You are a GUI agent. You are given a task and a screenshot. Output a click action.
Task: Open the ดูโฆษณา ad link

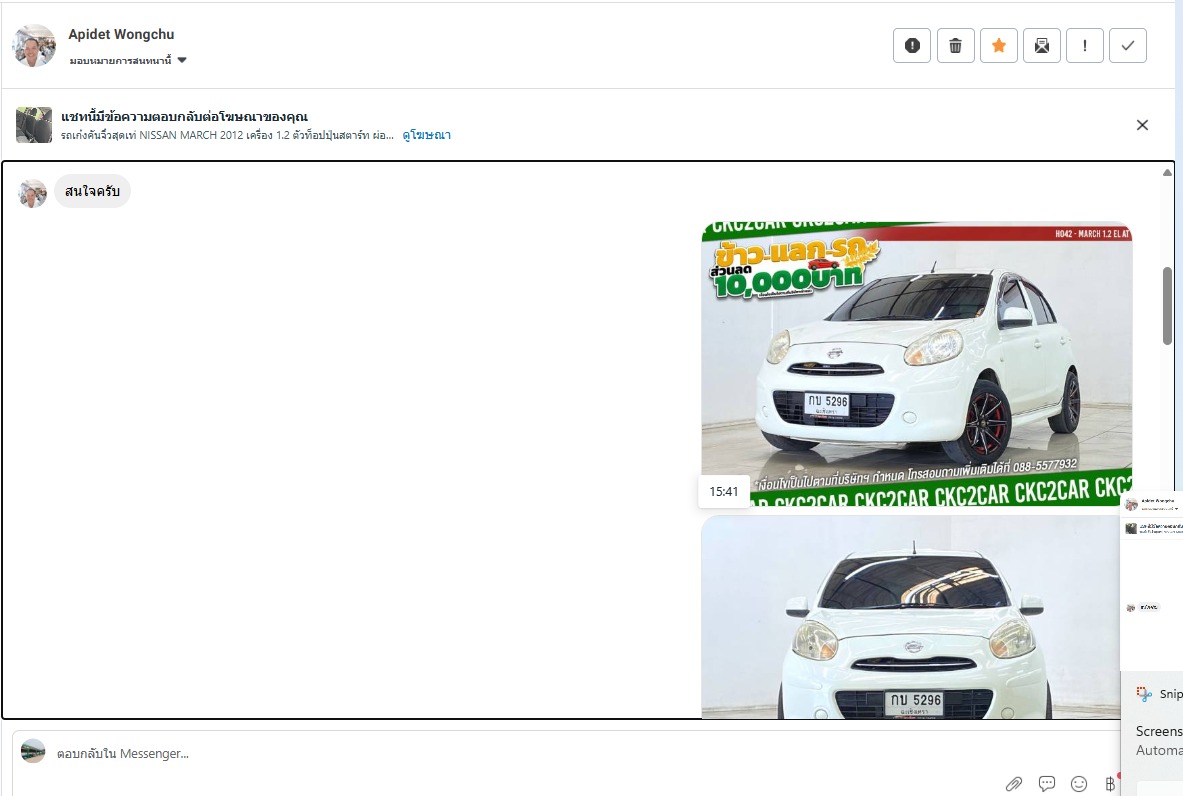coord(426,135)
